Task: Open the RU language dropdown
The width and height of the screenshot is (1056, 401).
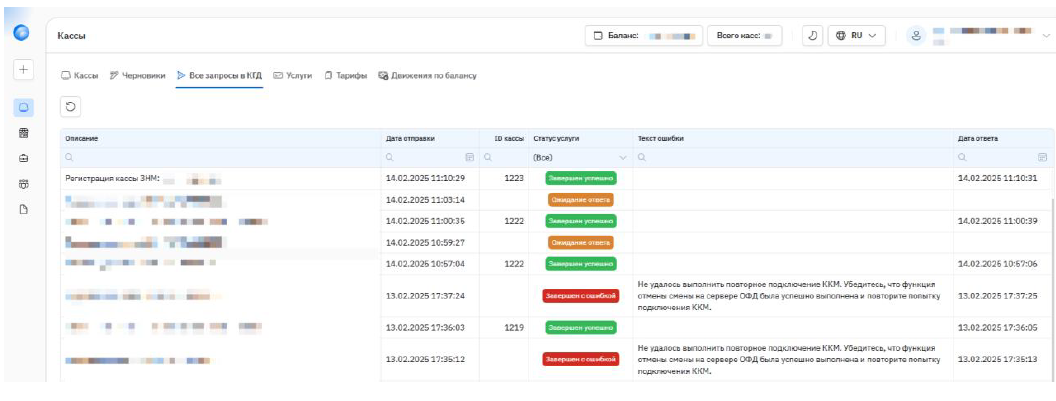Action: click(859, 36)
